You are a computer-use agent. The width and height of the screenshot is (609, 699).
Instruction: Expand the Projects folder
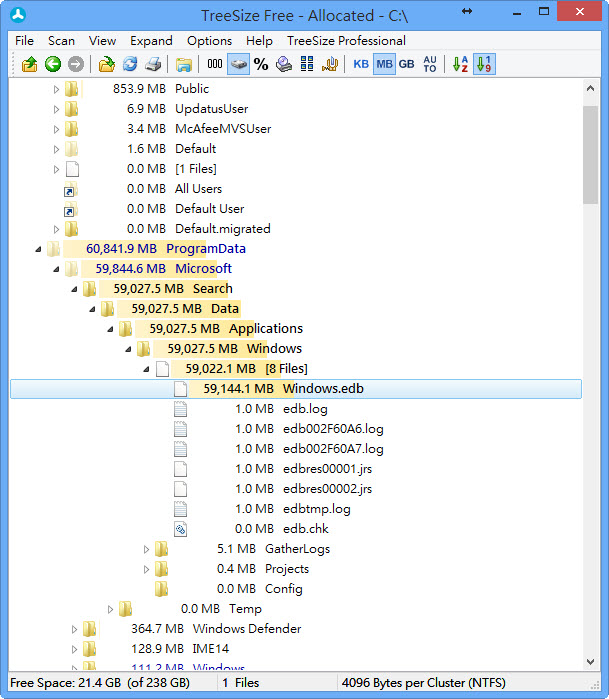tap(146, 569)
